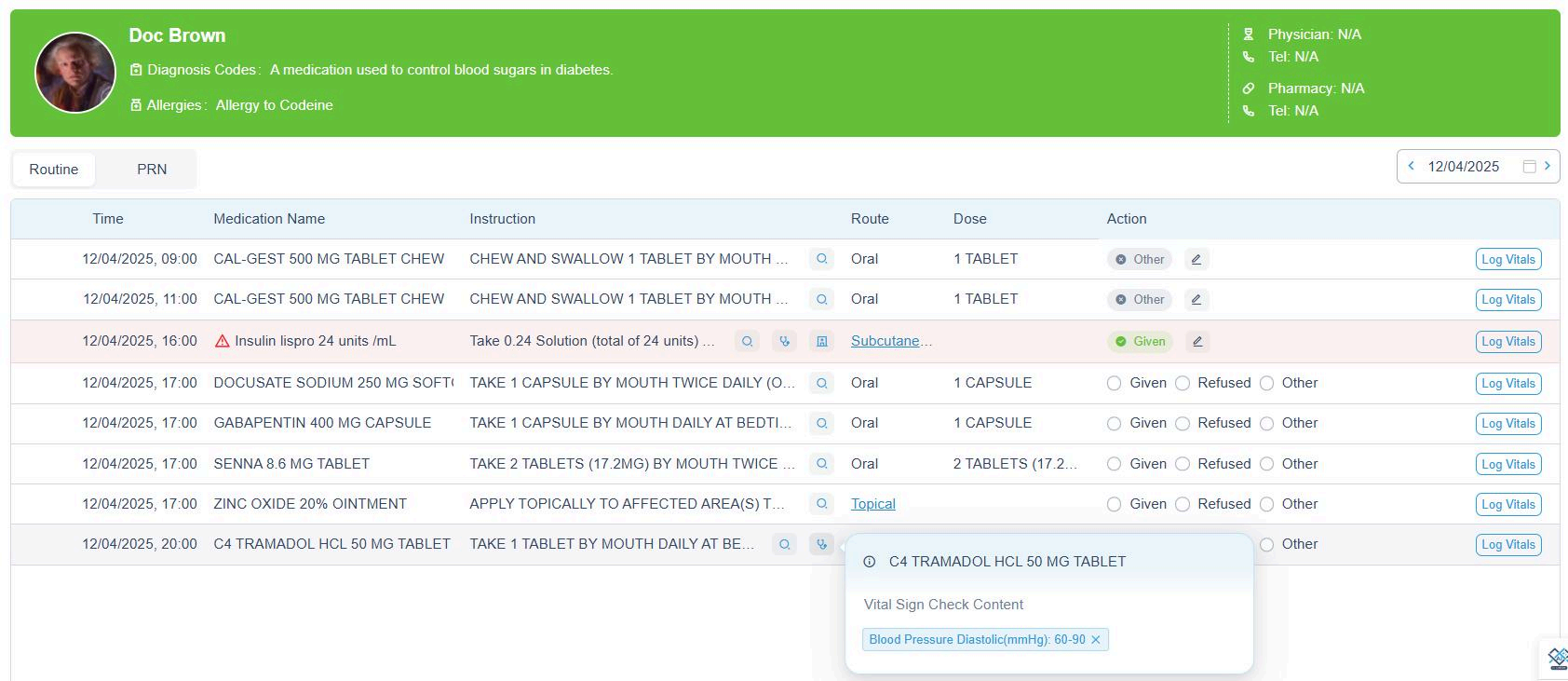
Task: Mark Gabapentin as Refused
Action: pos(1183,424)
